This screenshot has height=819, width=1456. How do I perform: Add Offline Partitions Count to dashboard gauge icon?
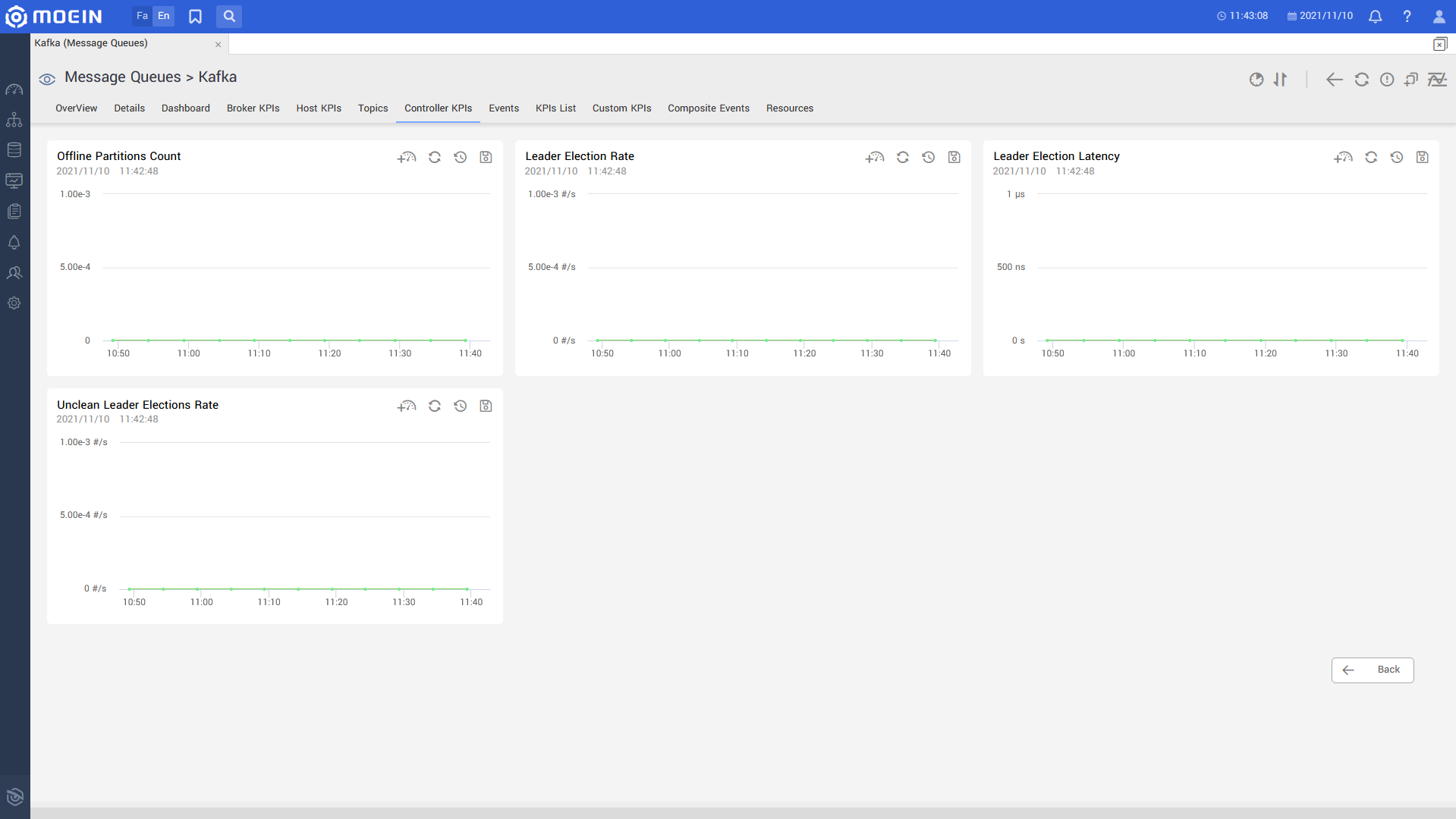click(407, 158)
